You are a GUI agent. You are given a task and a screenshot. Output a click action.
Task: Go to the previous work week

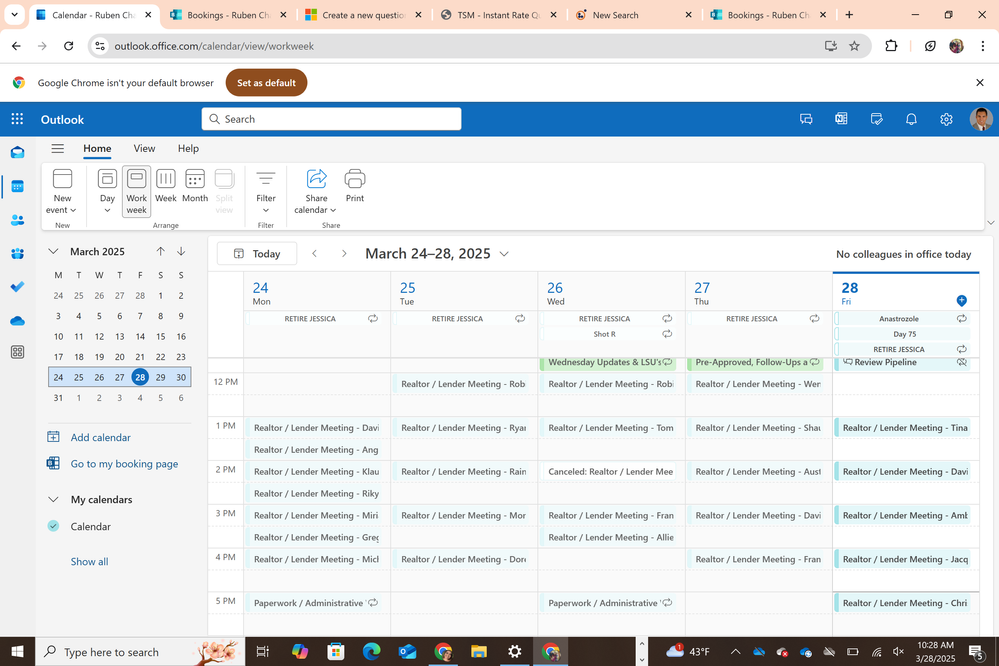click(x=314, y=254)
